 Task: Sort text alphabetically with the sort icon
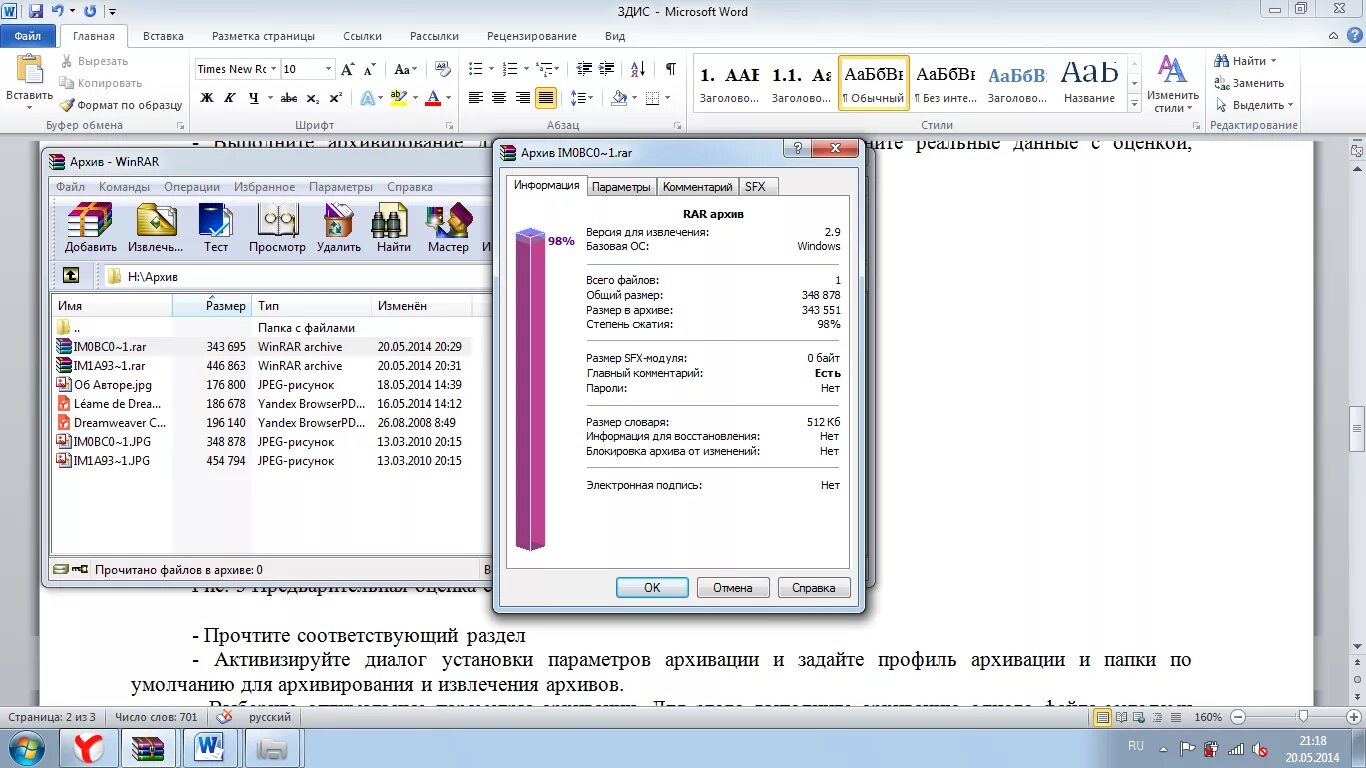click(636, 69)
